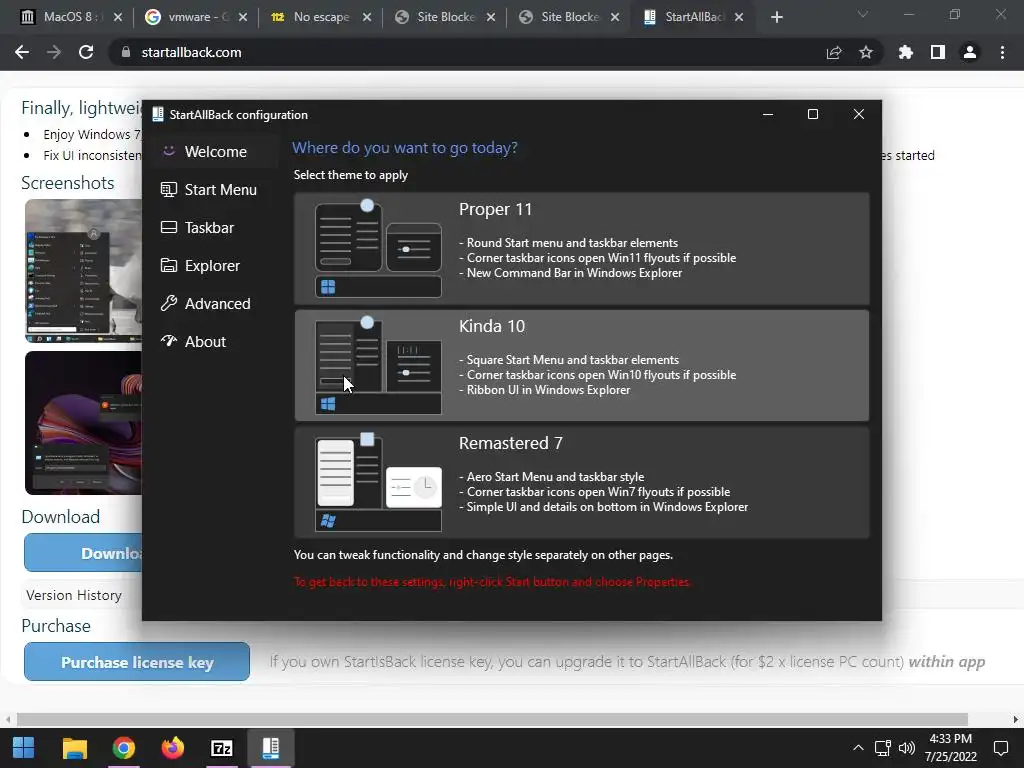Open the Chrome profile menu
1024x768 pixels.
[970, 52]
